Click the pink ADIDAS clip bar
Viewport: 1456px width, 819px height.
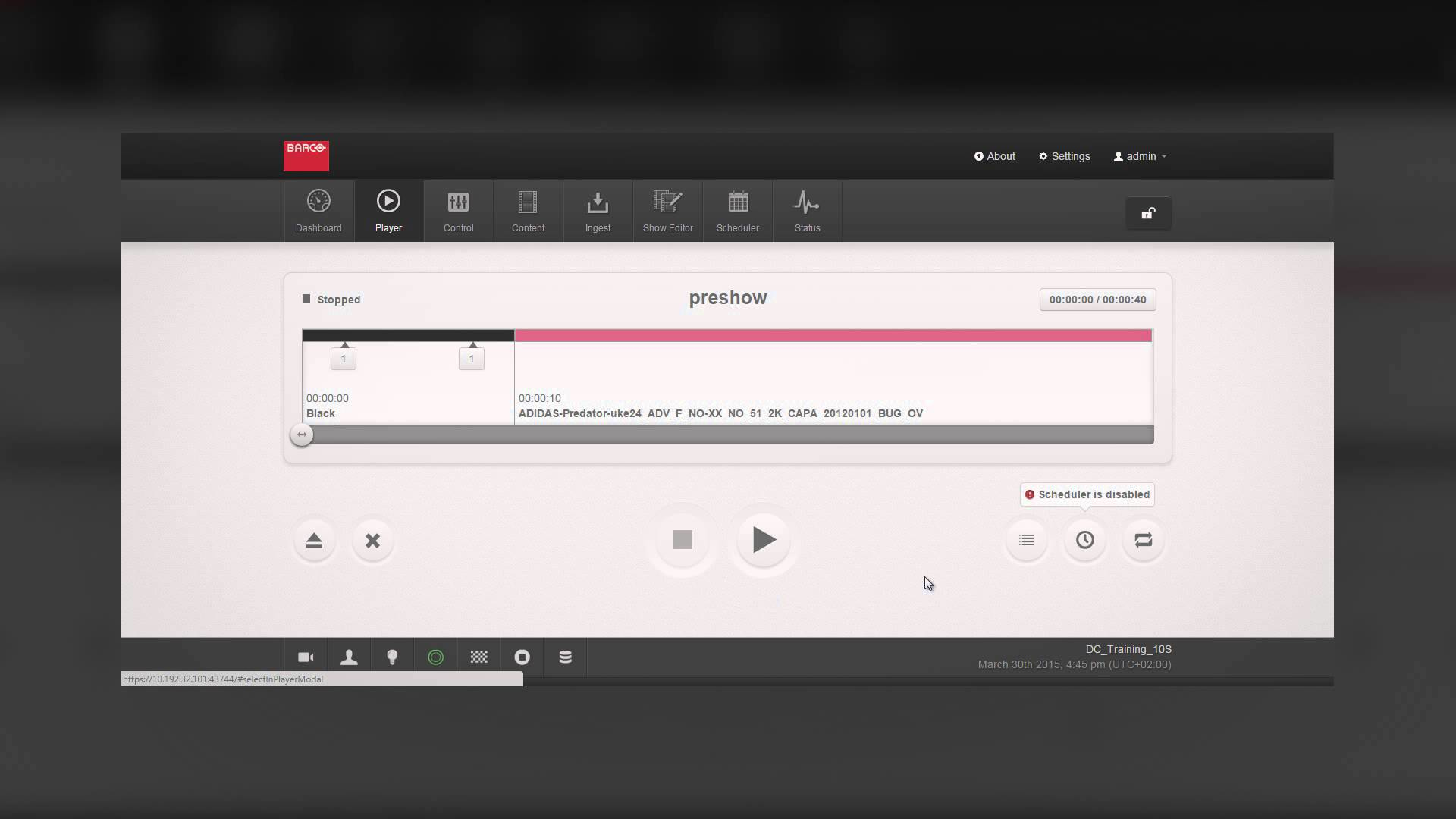(x=833, y=335)
